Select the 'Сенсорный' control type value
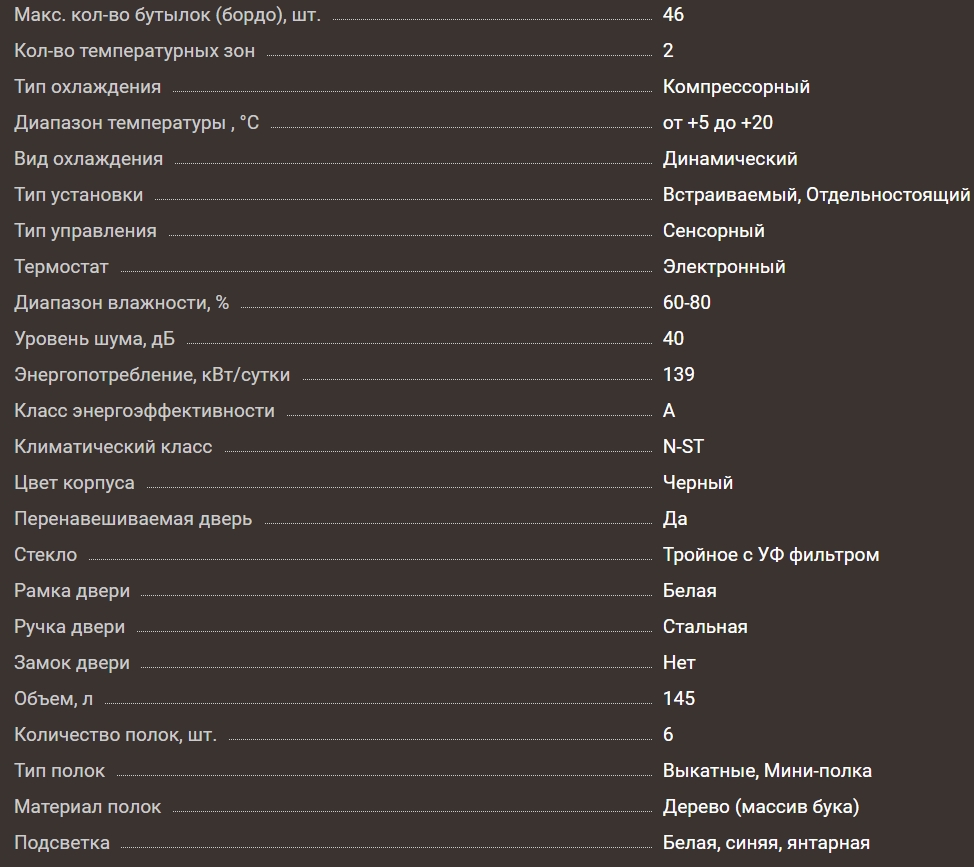The width and height of the screenshot is (974, 867). click(713, 231)
